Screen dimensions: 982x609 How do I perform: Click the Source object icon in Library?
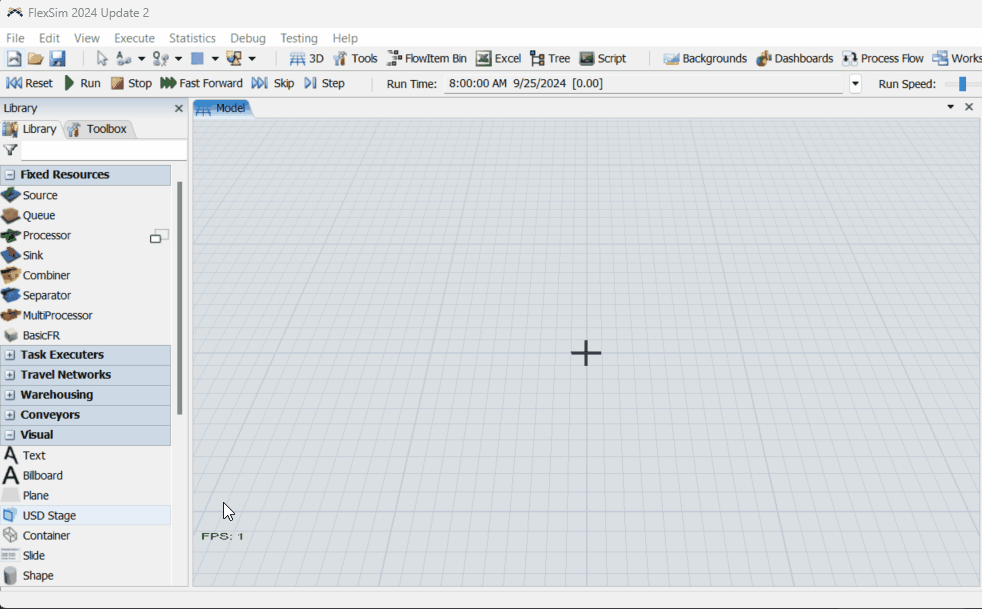[11, 195]
